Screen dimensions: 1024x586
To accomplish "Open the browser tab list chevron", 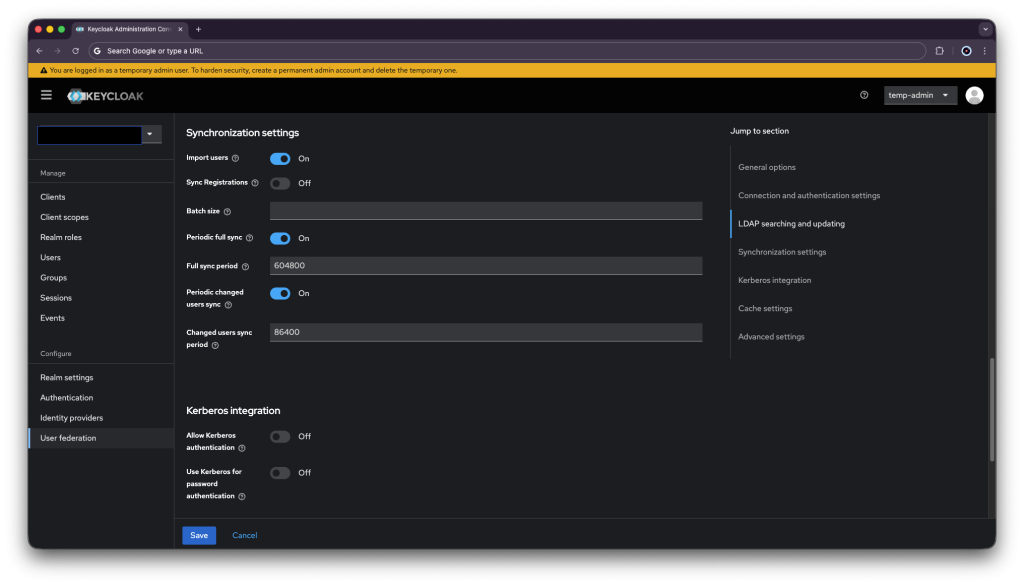I will click(x=984, y=29).
